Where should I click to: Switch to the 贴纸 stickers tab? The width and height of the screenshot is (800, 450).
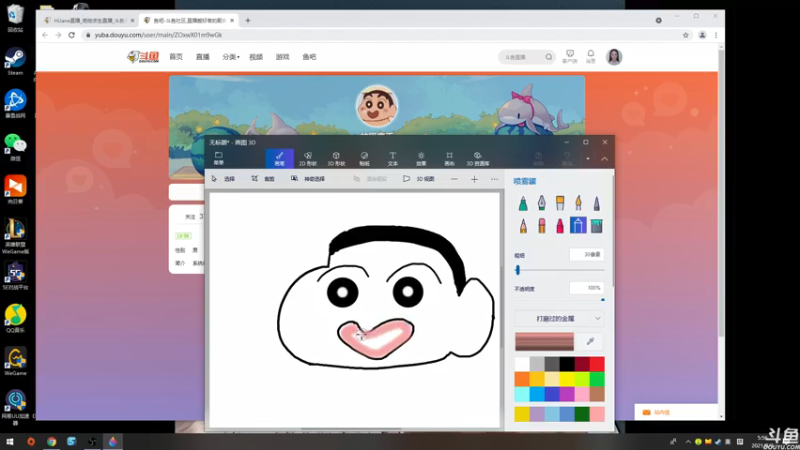point(364,159)
